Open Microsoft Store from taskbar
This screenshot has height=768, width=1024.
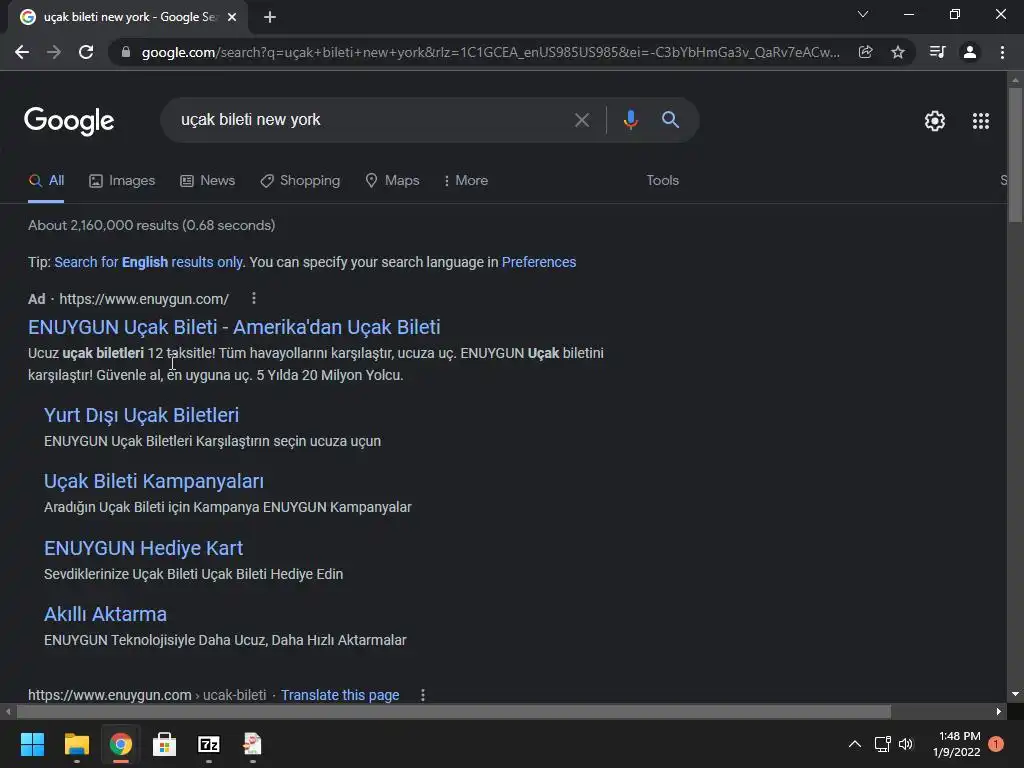pyautogui.click(x=165, y=744)
